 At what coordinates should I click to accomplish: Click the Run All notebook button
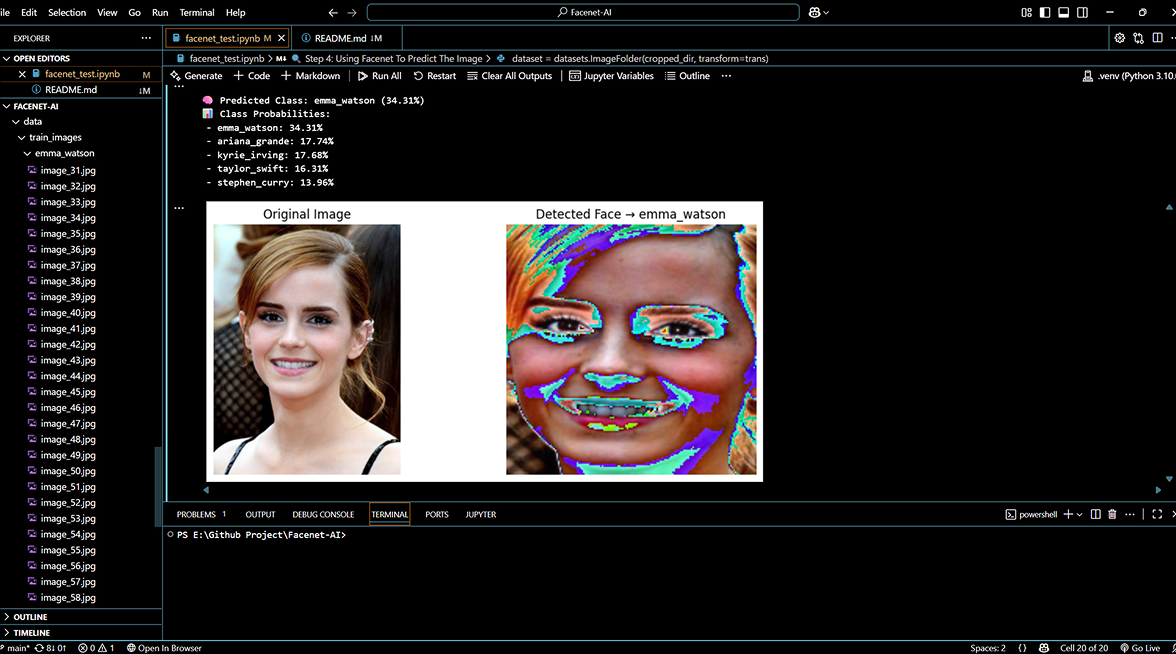point(380,76)
